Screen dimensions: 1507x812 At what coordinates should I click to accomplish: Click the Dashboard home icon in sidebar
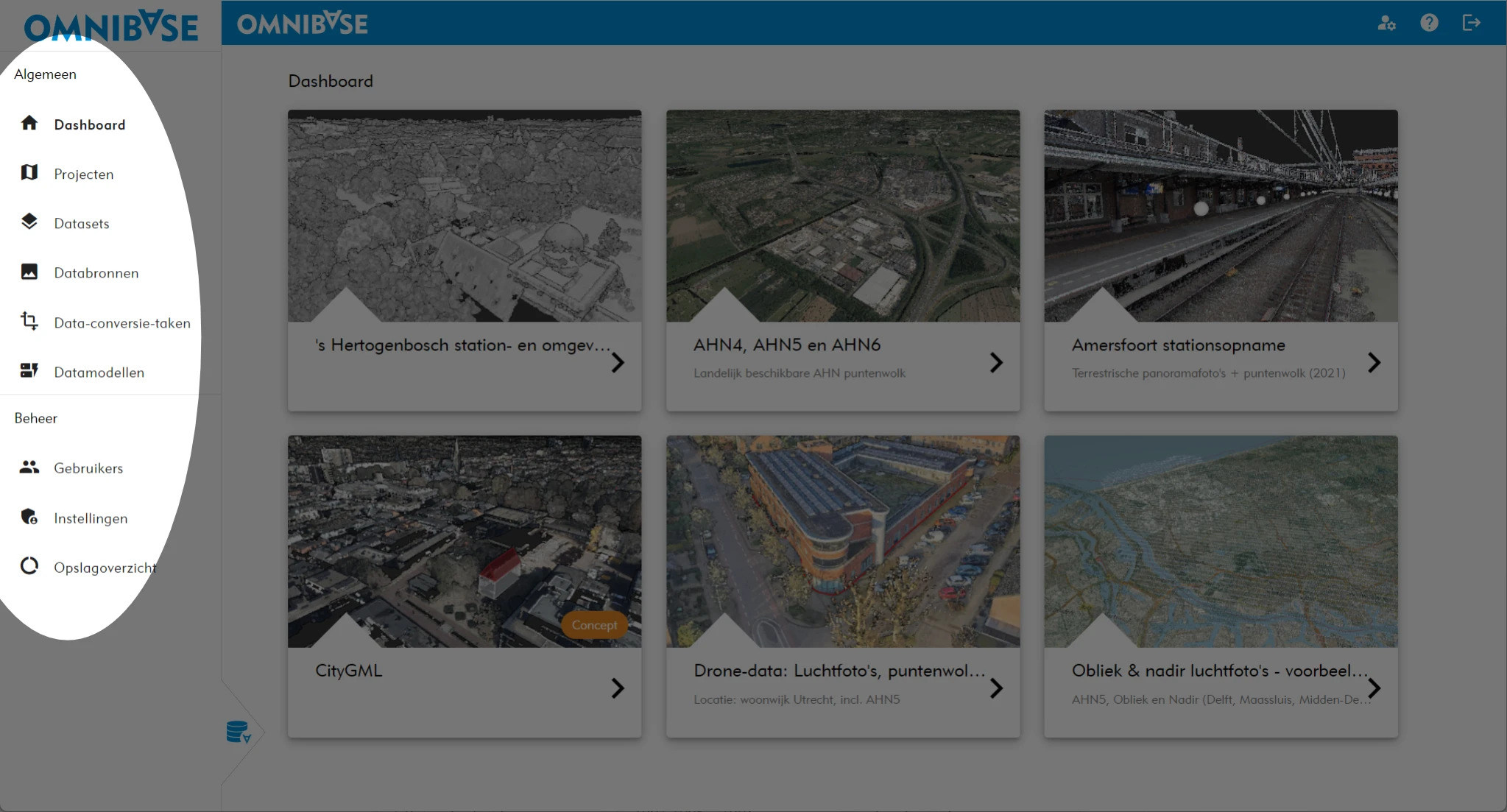29,123
